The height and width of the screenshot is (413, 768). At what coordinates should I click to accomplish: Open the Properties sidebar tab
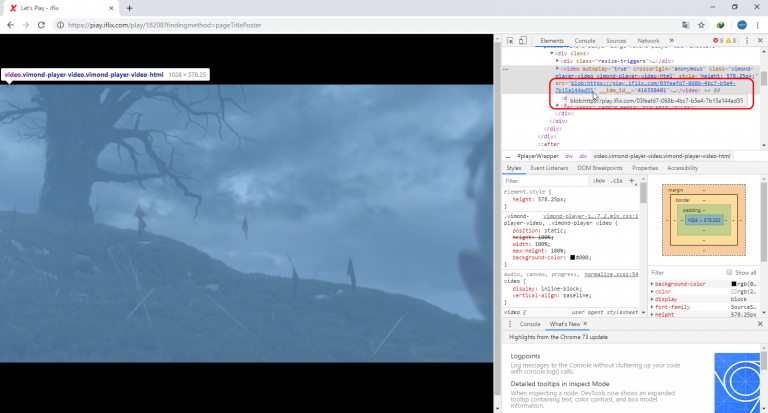645,168
